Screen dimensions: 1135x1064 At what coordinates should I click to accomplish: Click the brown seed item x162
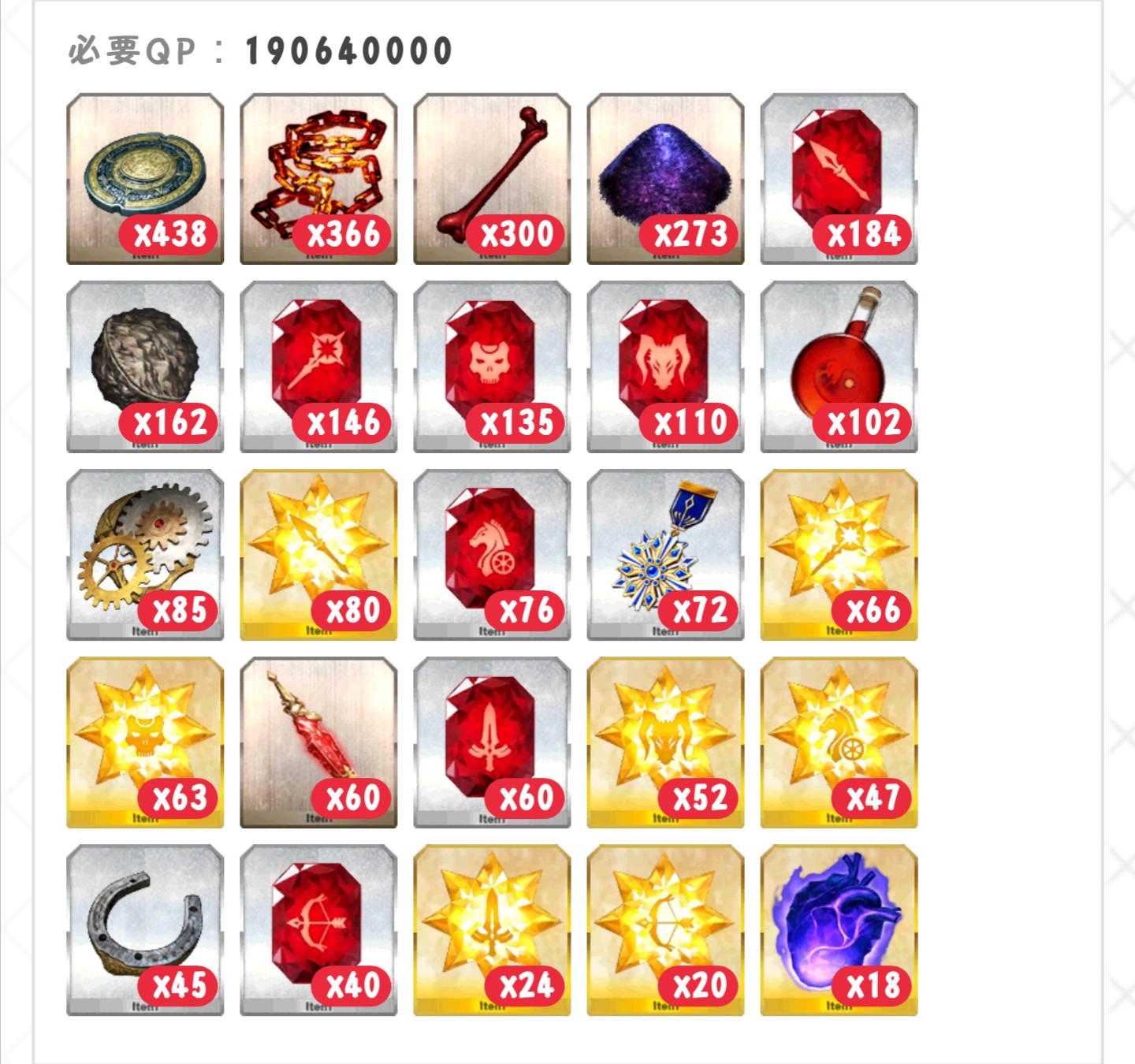pos(145,366)
